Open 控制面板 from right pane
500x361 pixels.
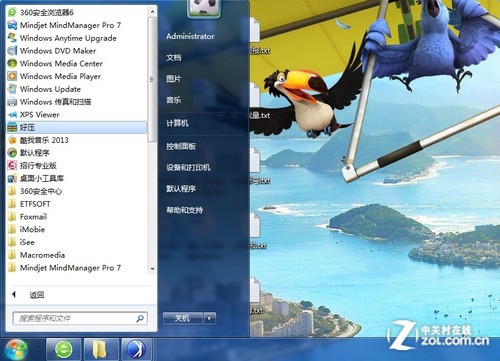(x=181, y=146)
